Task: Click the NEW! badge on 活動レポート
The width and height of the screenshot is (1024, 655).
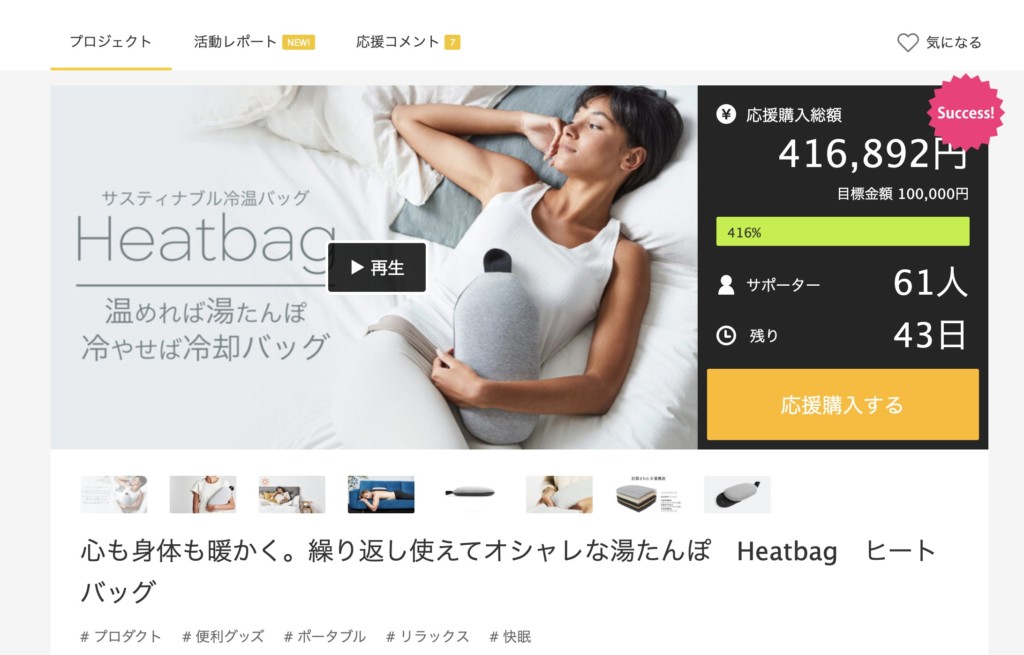Action: [x=298, y=42]
